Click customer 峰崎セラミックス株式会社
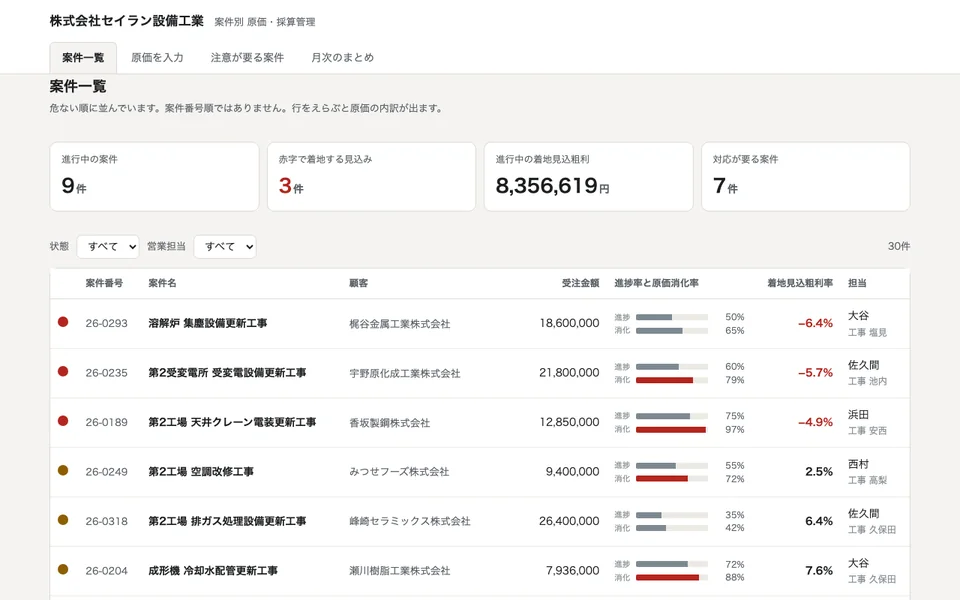This screenshot has height=600, width=960. 410,522
